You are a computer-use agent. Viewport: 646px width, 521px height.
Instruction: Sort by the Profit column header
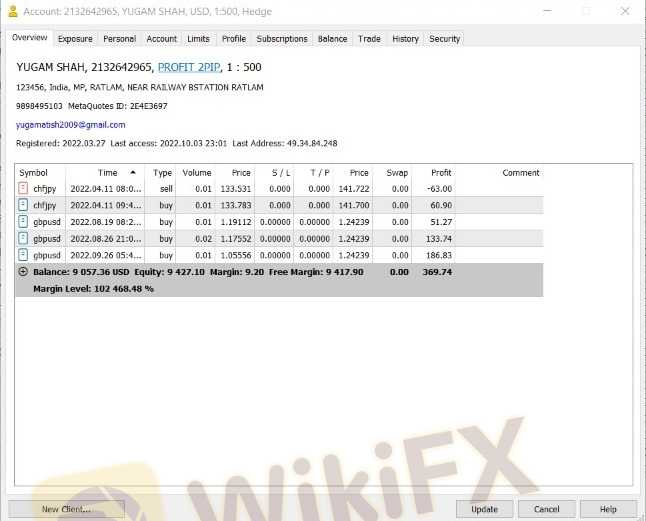click(x=433, y=173)
